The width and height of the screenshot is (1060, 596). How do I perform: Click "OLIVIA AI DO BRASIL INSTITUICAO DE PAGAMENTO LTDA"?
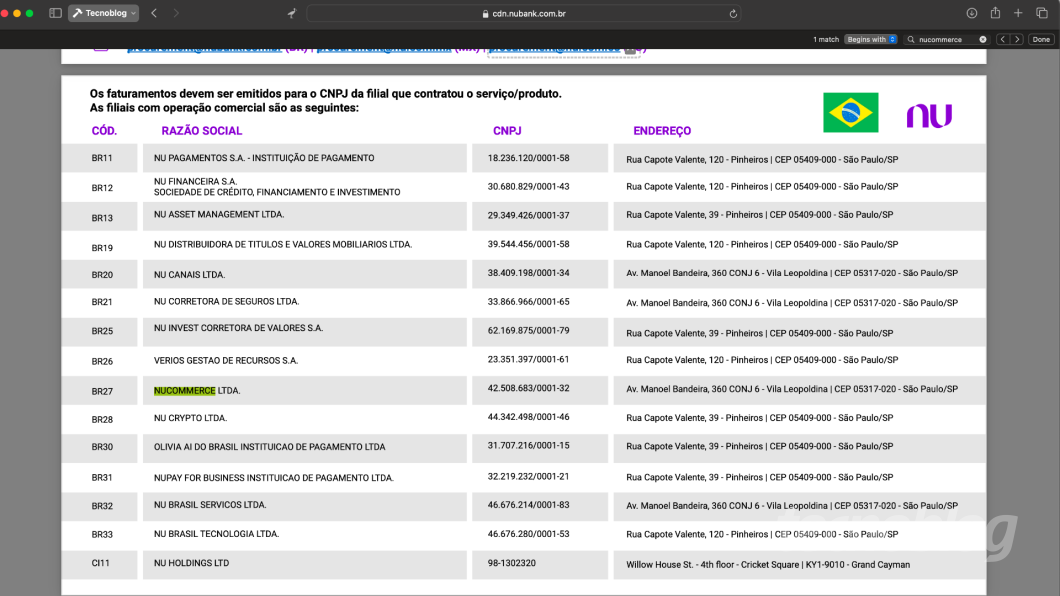pos(270,447)
